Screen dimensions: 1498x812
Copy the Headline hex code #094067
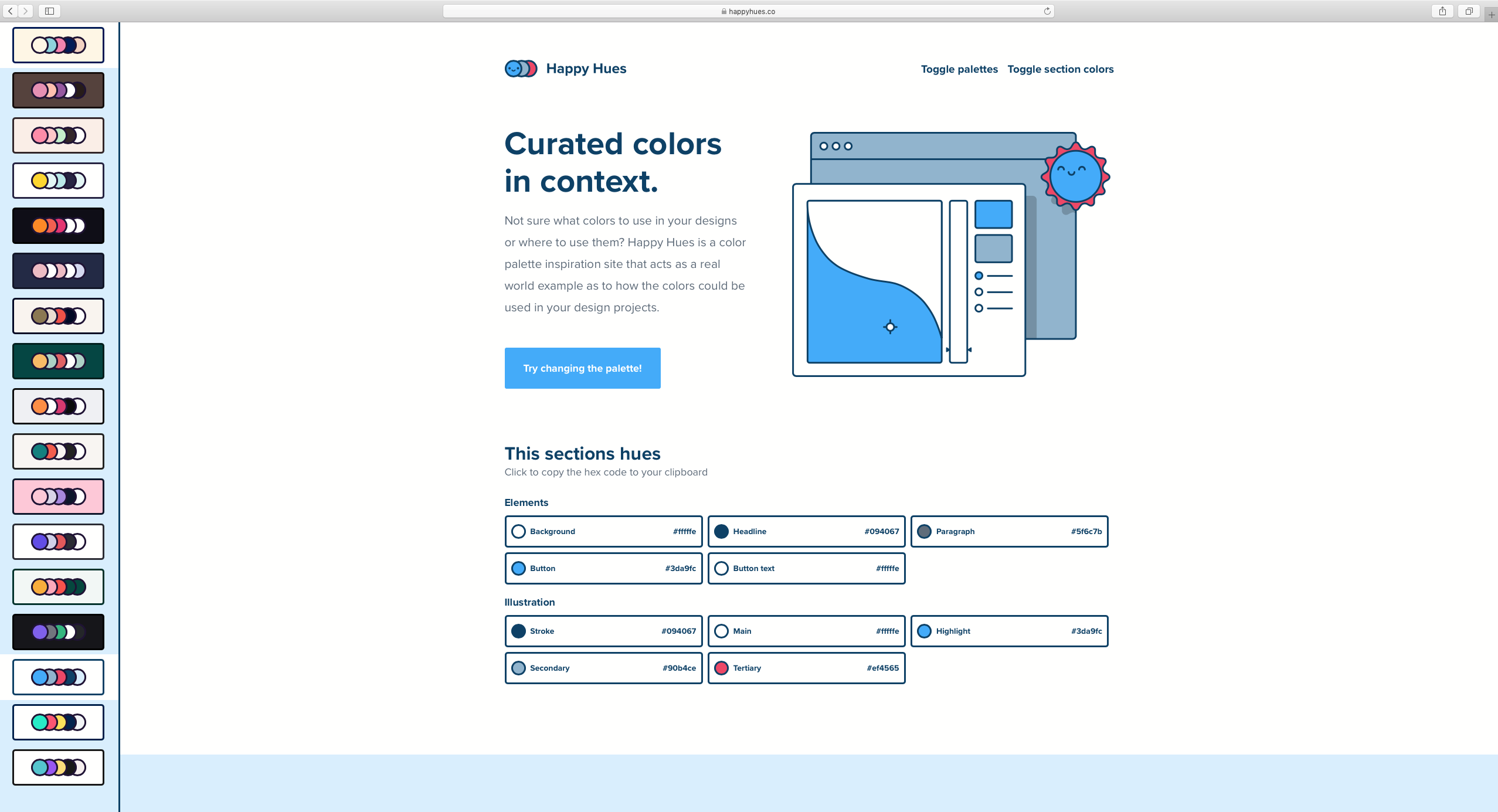point(881,531)
